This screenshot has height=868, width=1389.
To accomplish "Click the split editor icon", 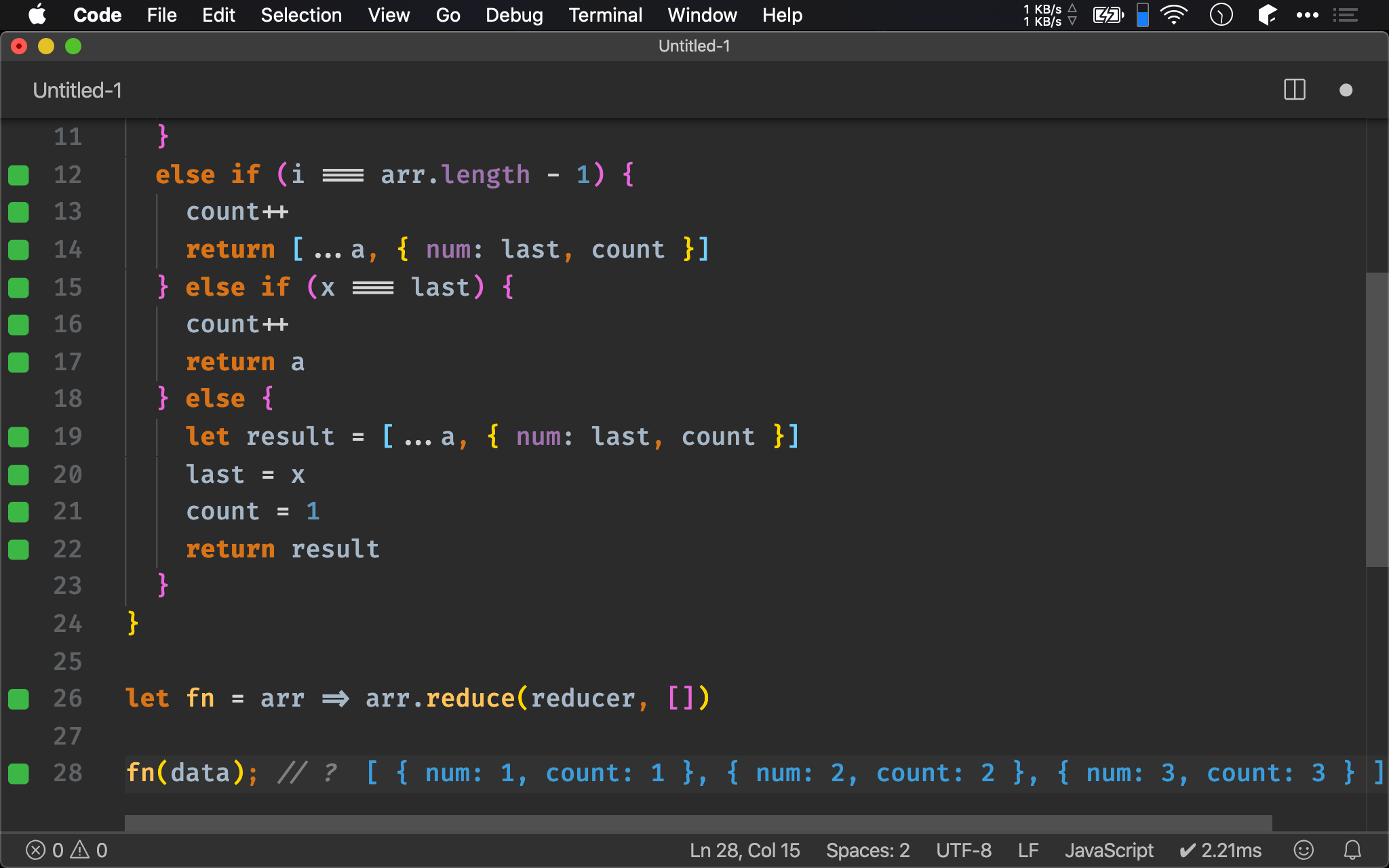I will coord(1294,90).
